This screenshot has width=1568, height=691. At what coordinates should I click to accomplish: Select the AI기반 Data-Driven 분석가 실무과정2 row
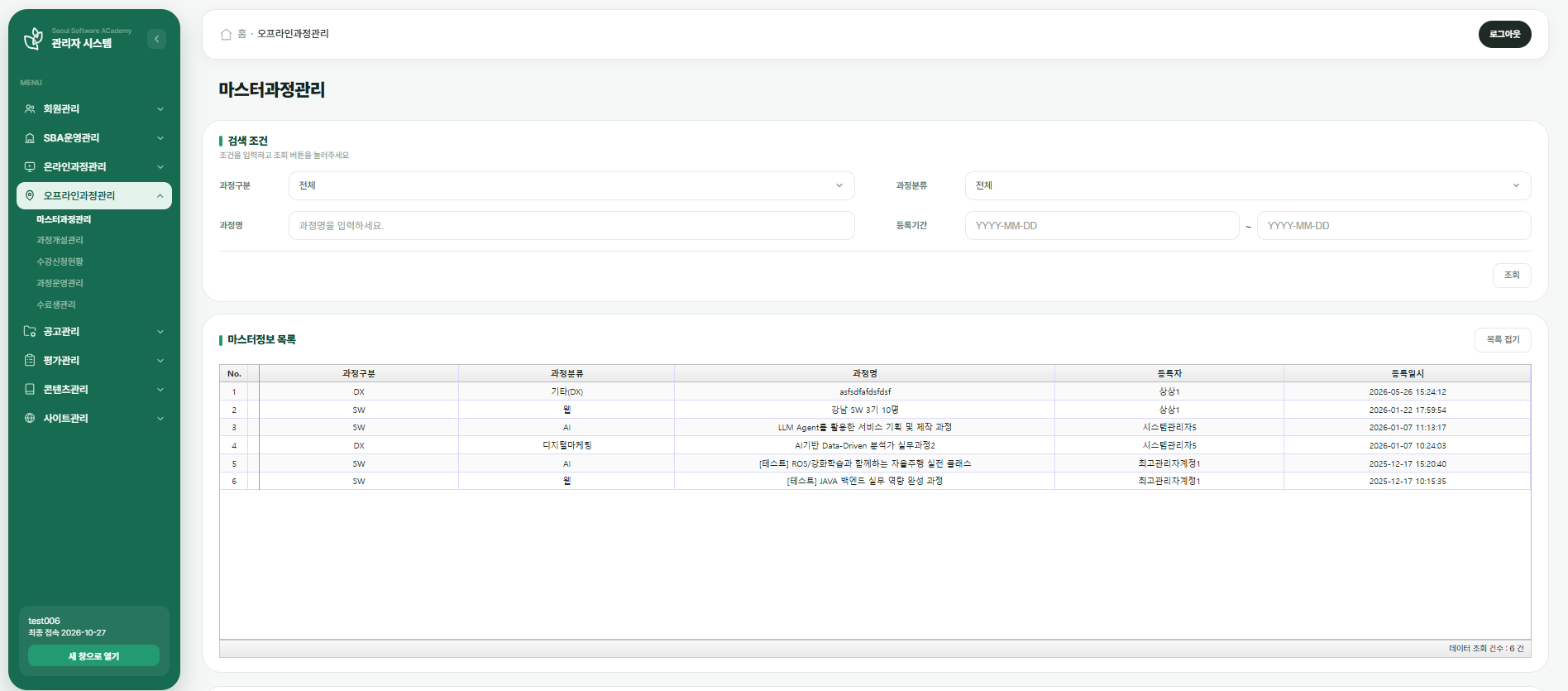(875, 445)
